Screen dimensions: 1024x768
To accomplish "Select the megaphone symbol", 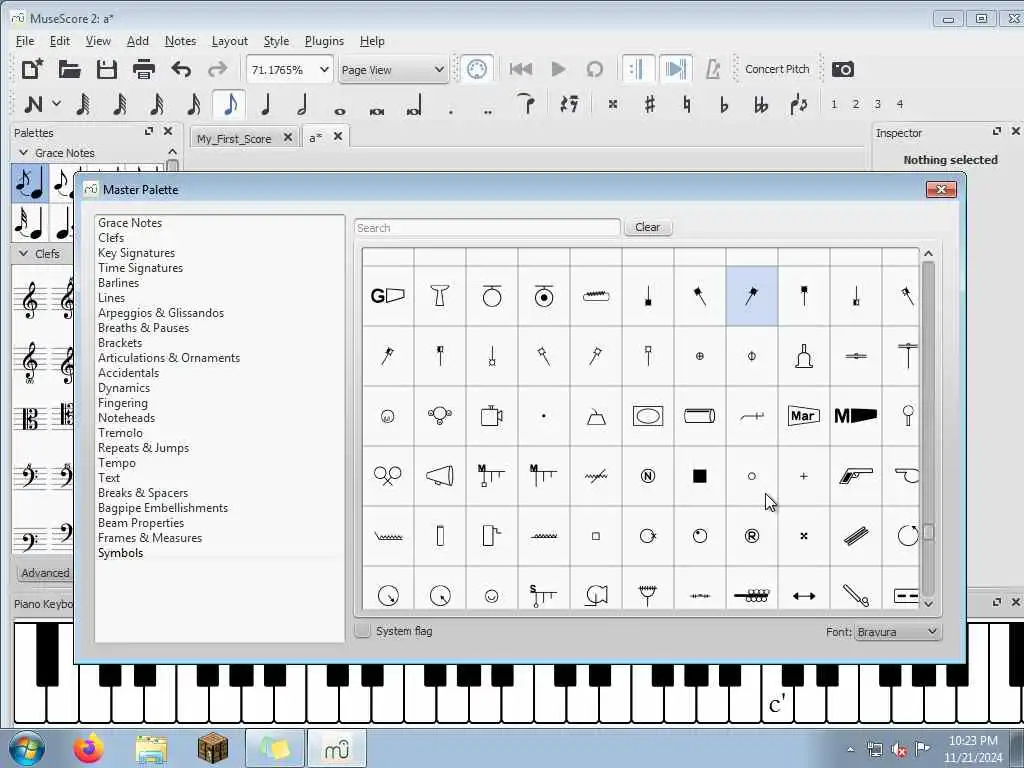I will 440,476.
